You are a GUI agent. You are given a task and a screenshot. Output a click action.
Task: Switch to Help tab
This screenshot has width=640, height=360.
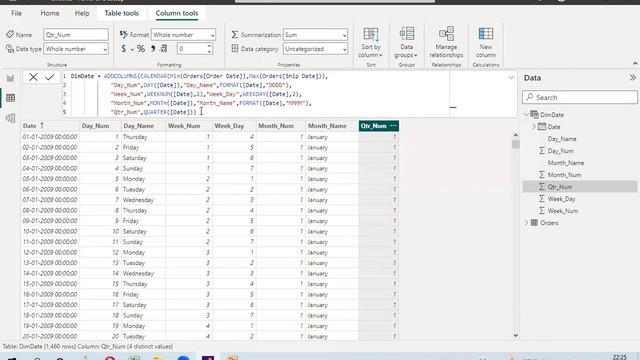pyautogui.click(x=82, y=13)
